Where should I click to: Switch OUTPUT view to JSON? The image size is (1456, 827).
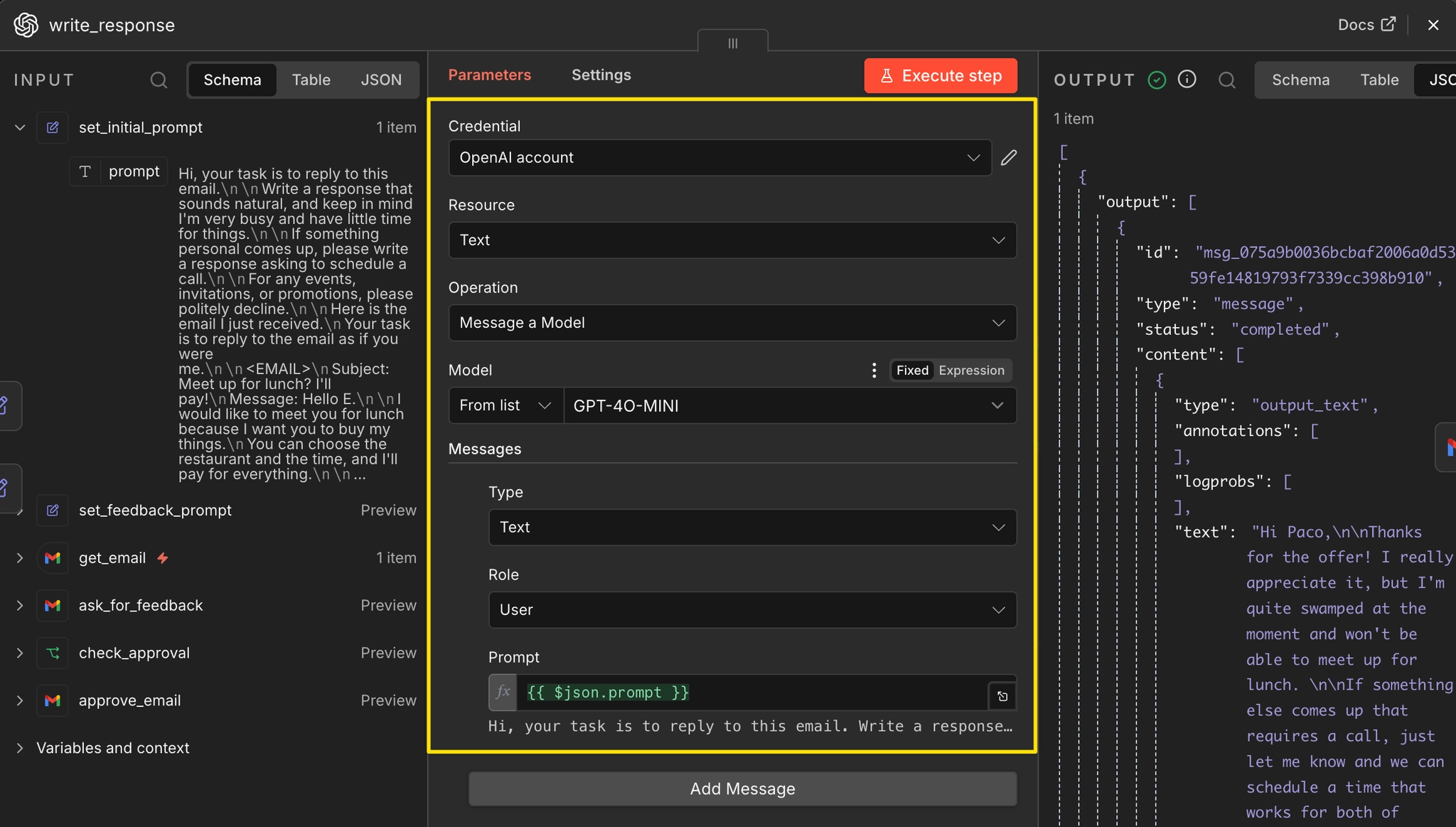(x=1436, y=80)
